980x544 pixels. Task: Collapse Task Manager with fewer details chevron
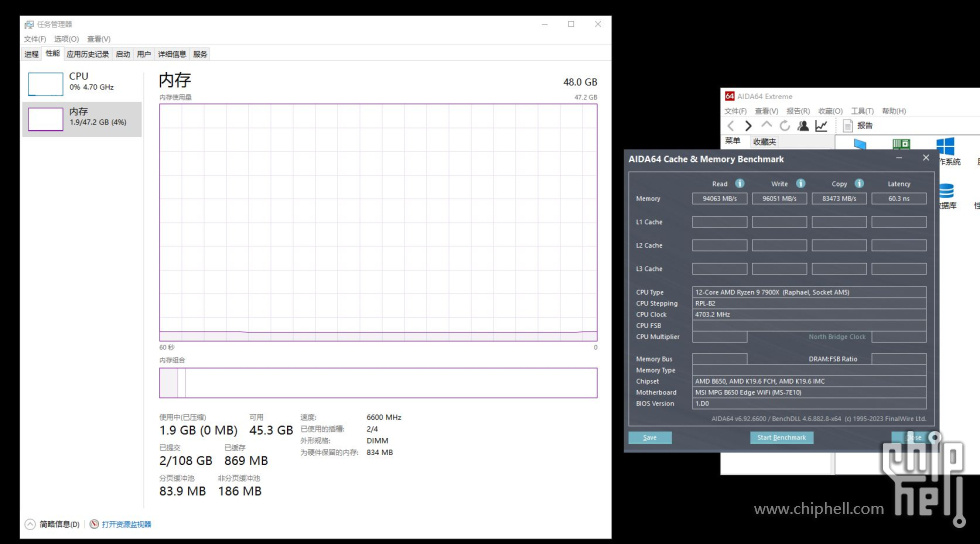tap(30, 524)
